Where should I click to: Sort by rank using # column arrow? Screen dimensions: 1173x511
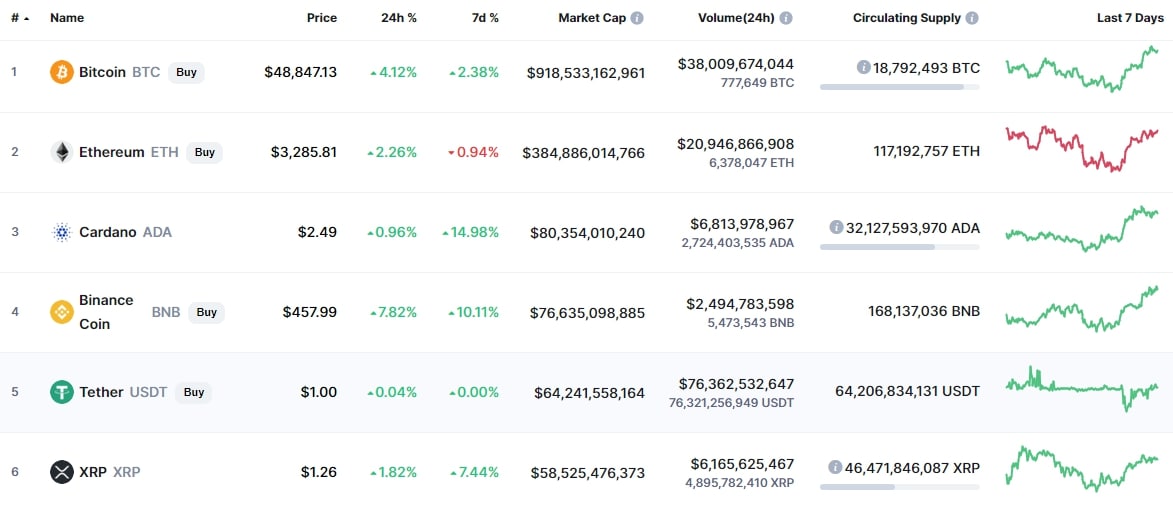click(27, 18)
